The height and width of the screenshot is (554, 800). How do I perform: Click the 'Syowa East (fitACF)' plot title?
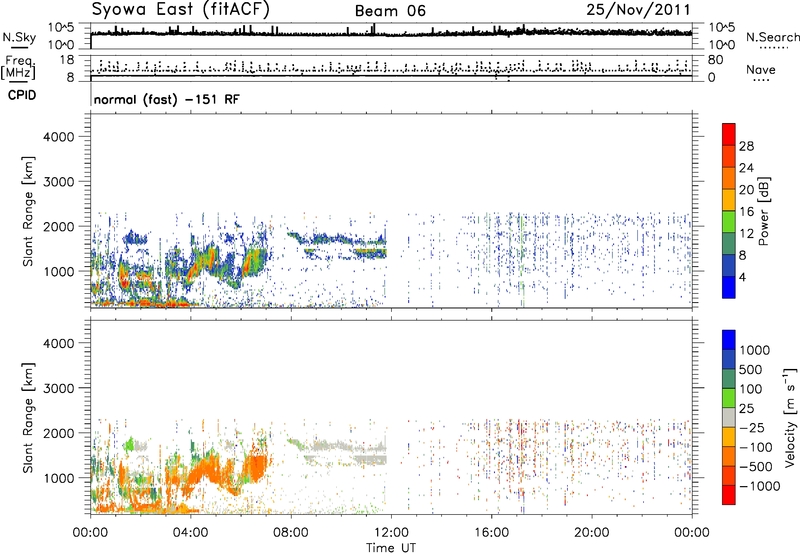[x=180, y=10]
